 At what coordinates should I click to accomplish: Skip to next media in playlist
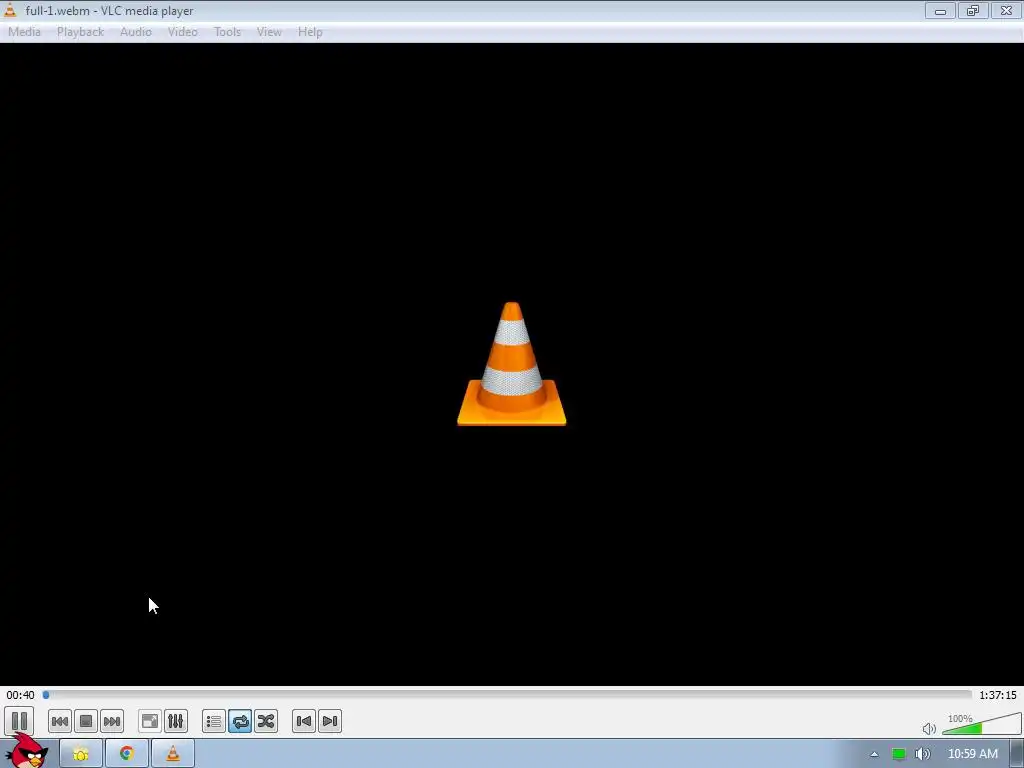(112, 722)
